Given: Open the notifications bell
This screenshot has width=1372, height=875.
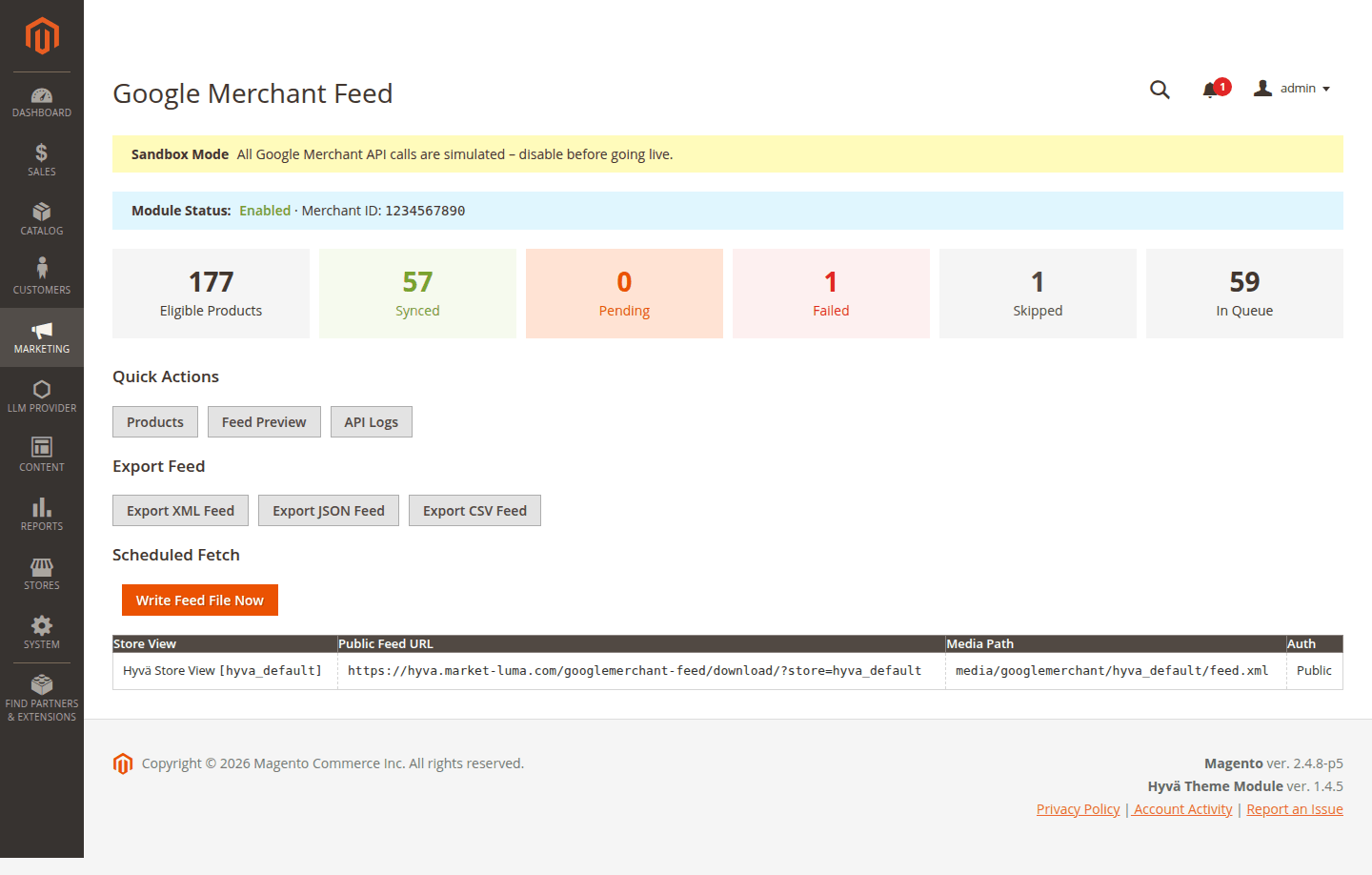Looking at the screenshot, I should coord(1214,89).
